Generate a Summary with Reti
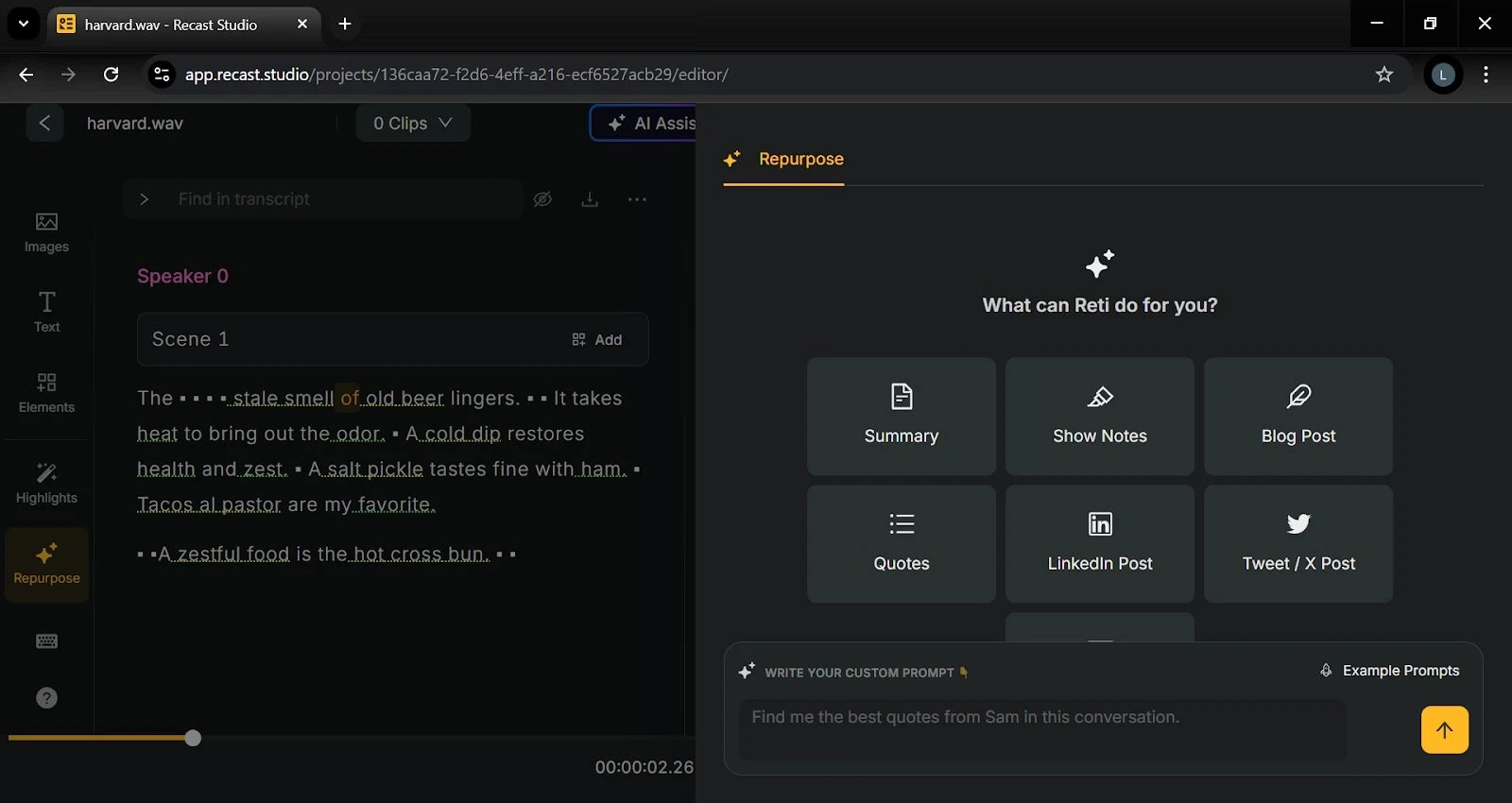Viewport: 1512px width, 803px height. tap(901, 416)
